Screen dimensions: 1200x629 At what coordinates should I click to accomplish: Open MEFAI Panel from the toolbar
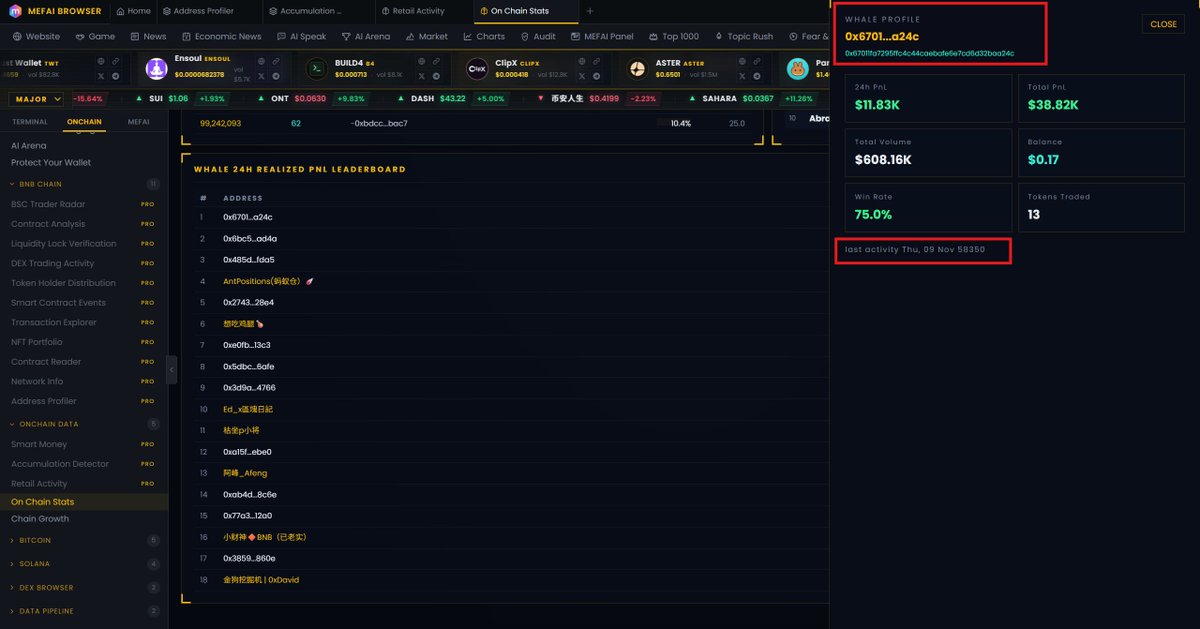(602, 36)
